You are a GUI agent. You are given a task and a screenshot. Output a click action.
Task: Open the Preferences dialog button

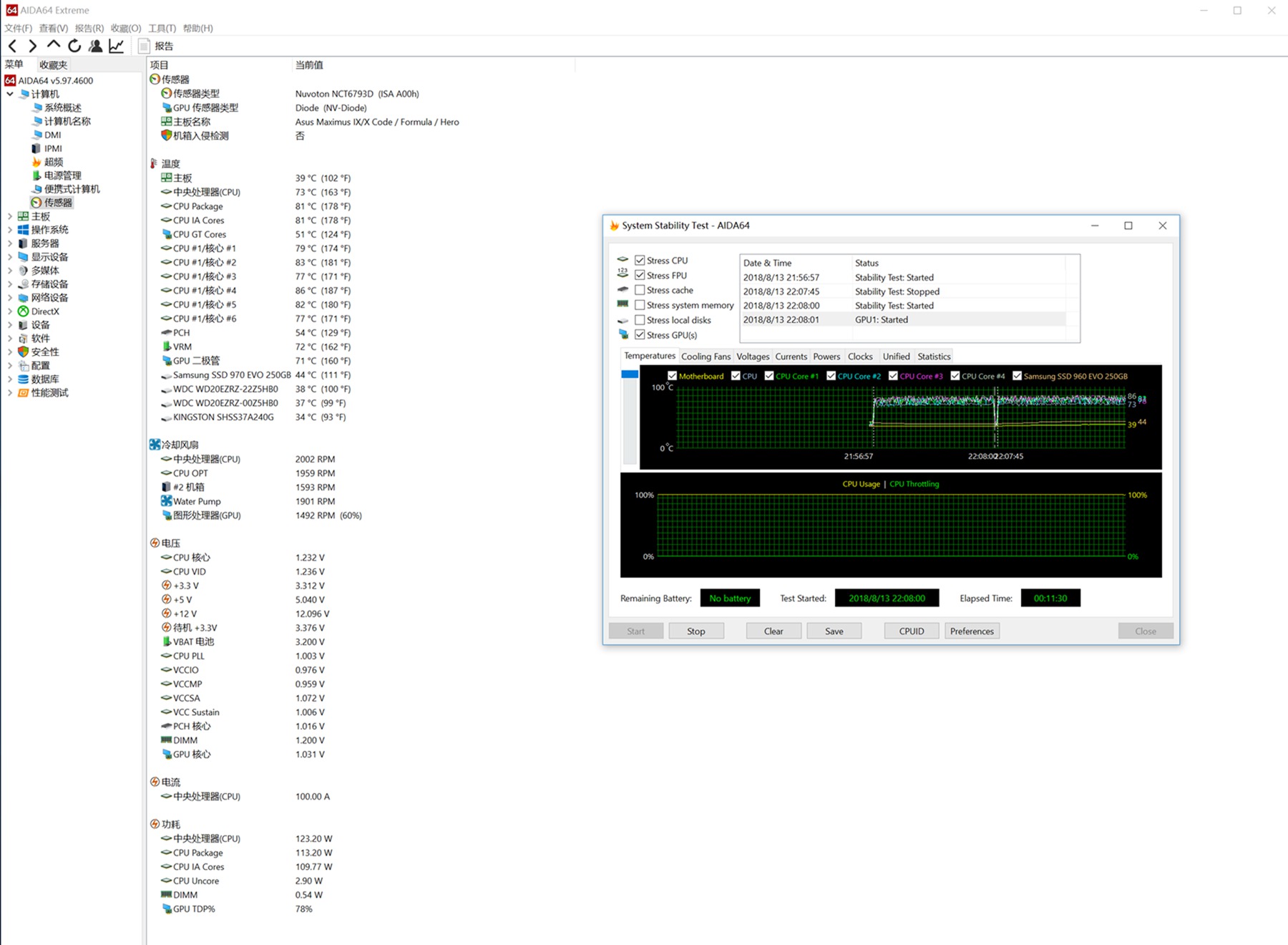coord(971,631)
